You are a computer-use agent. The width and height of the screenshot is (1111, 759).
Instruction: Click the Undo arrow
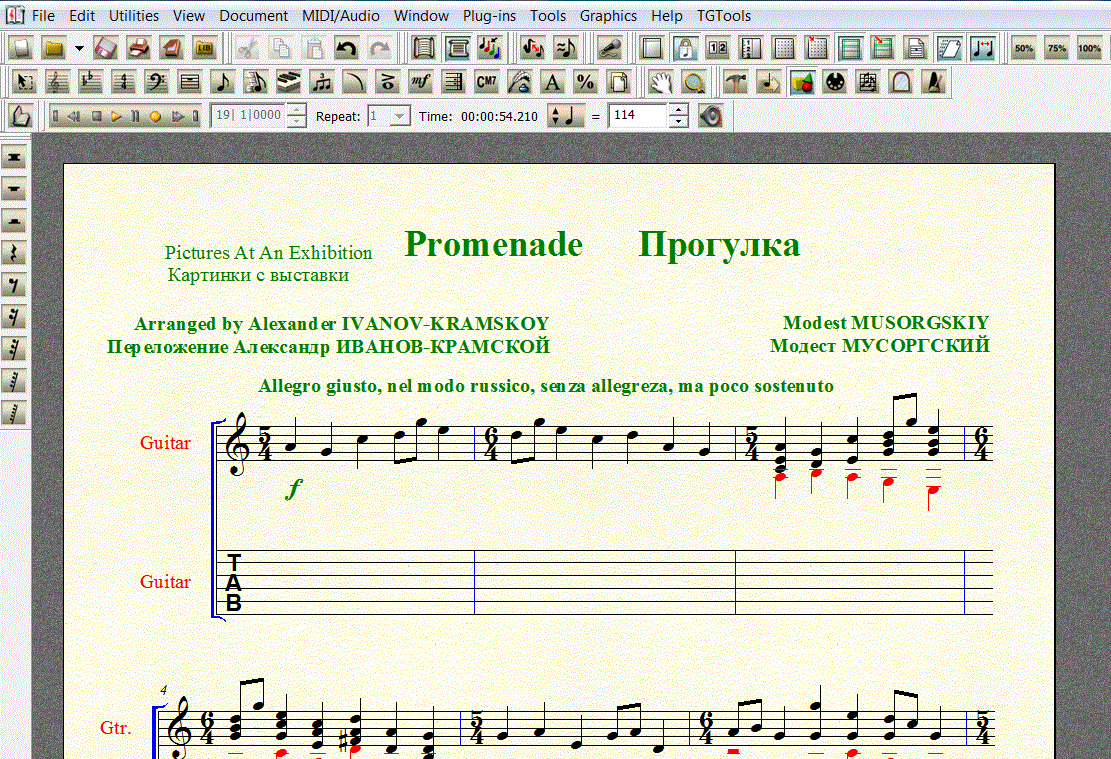tap(346, 48)
